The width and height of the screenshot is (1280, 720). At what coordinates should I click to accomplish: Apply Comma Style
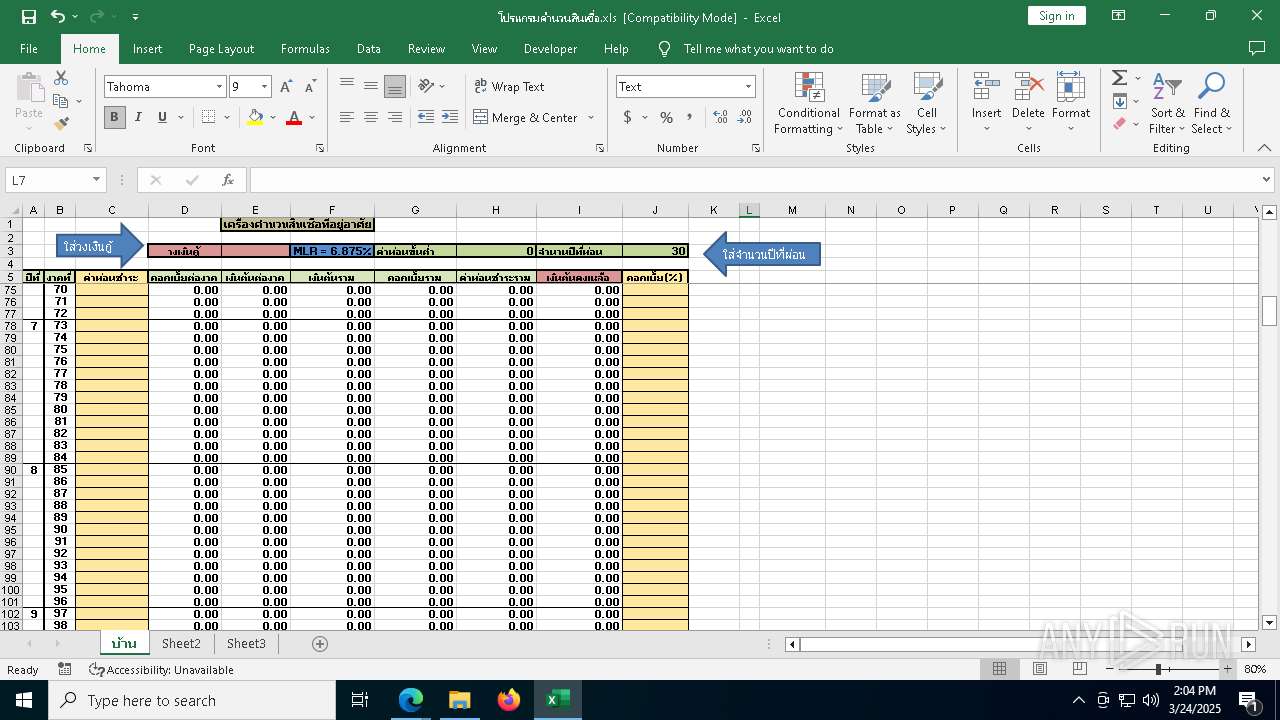coord(689,117)
